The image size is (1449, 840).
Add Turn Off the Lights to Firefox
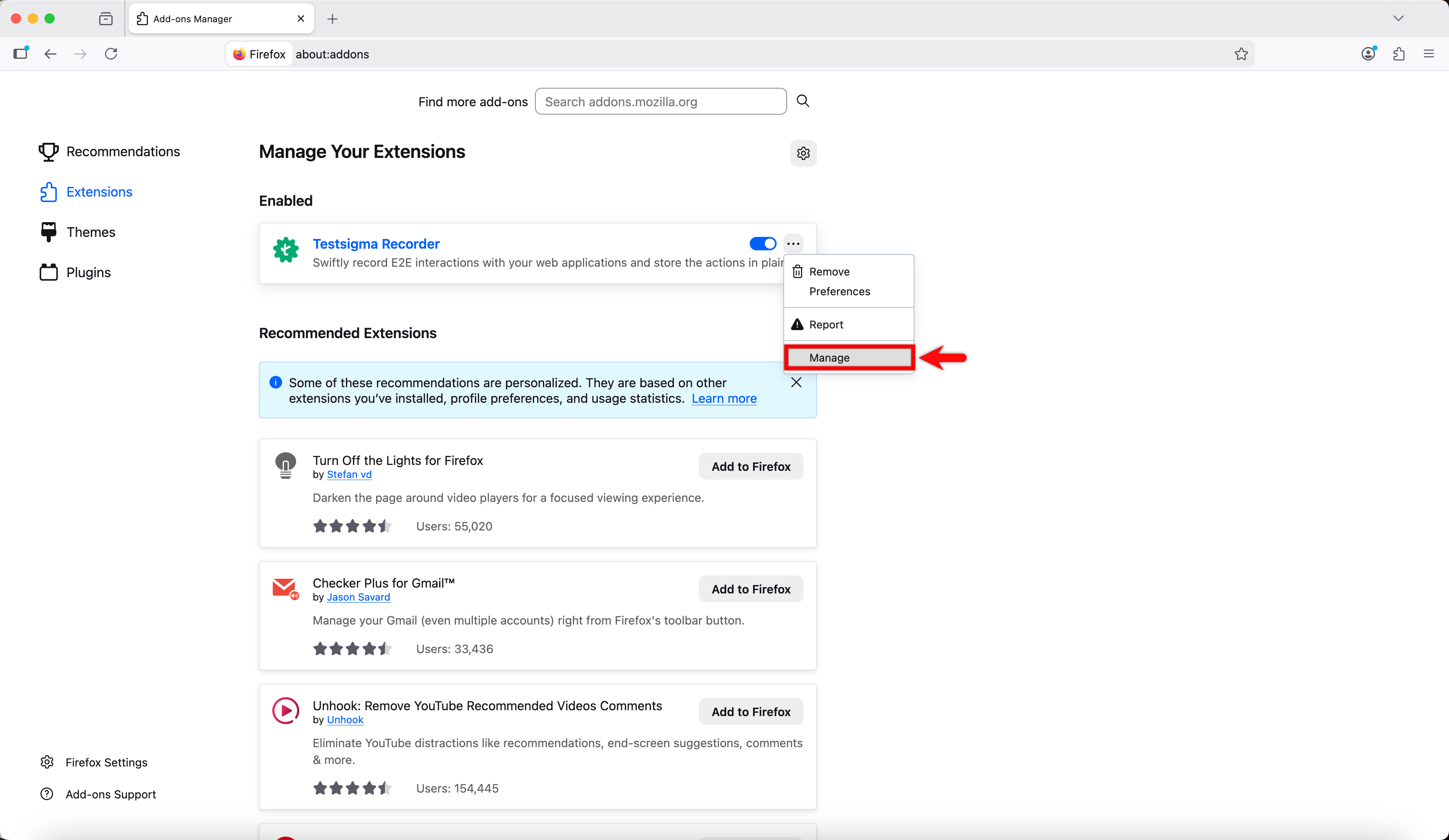(x=751, y=467)
